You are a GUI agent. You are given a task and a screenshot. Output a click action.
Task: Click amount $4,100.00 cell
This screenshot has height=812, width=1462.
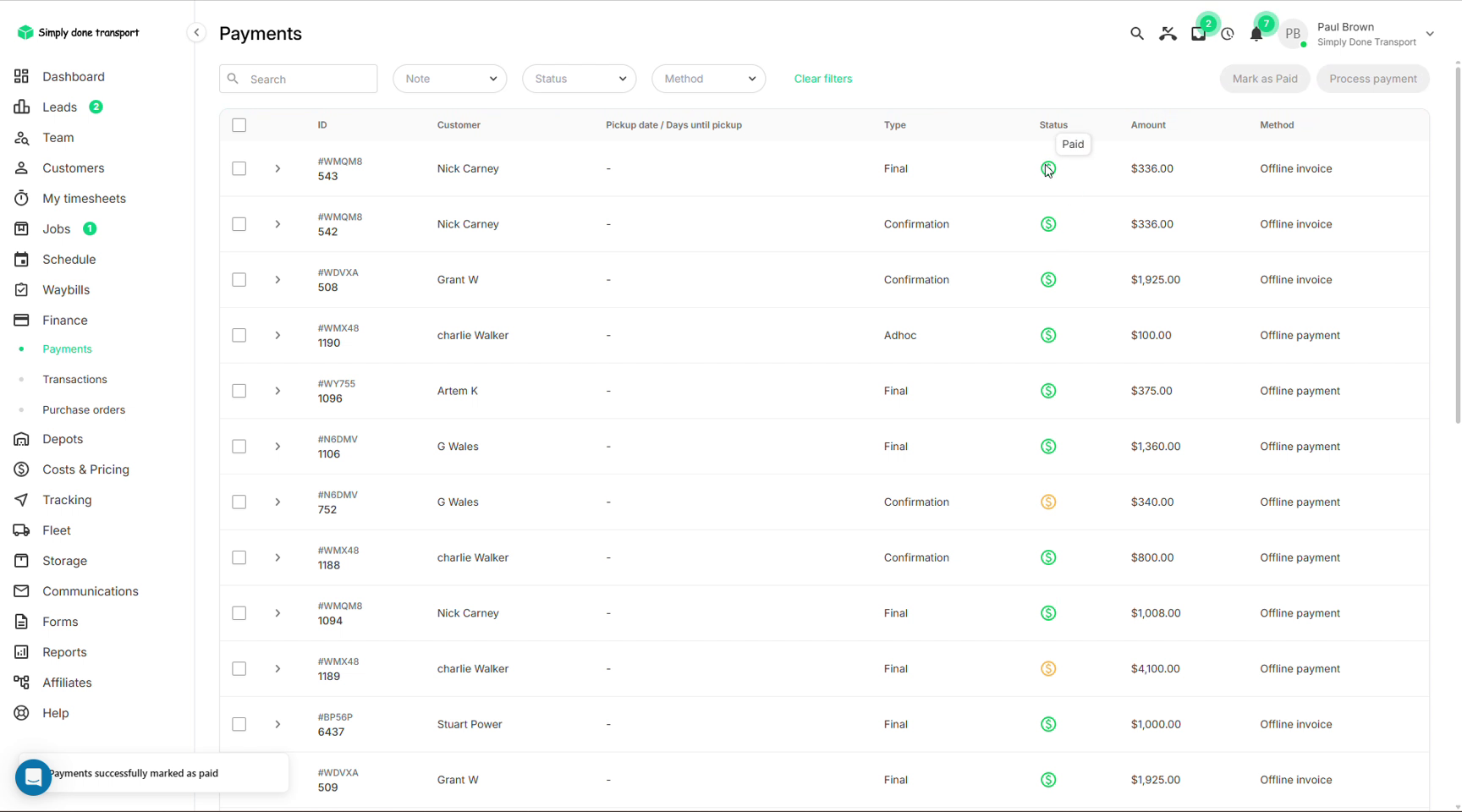[x=1156, y=668]
